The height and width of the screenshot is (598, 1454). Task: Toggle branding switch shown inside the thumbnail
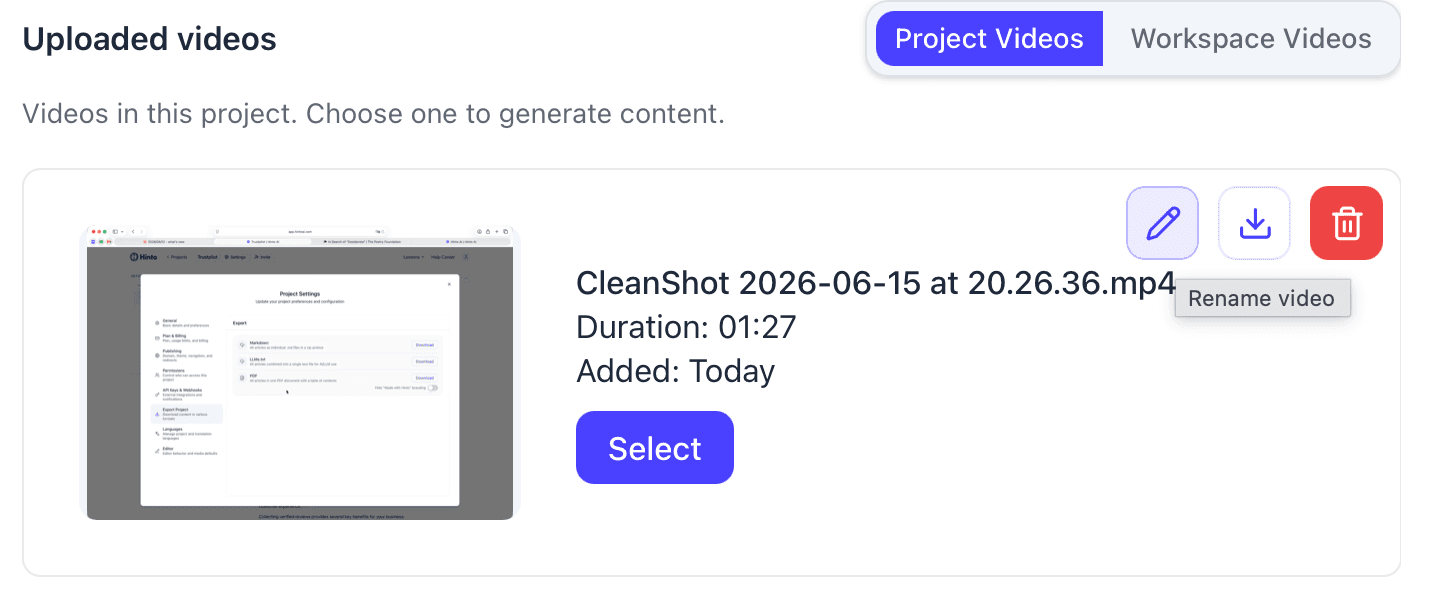[x=433, y=388]
